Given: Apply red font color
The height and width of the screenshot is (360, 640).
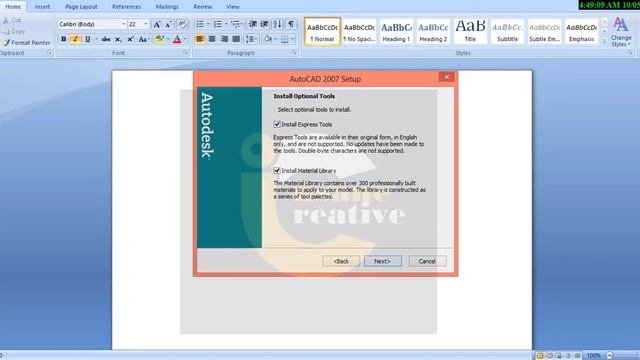Looking at the screenshot, I should 177,39.
